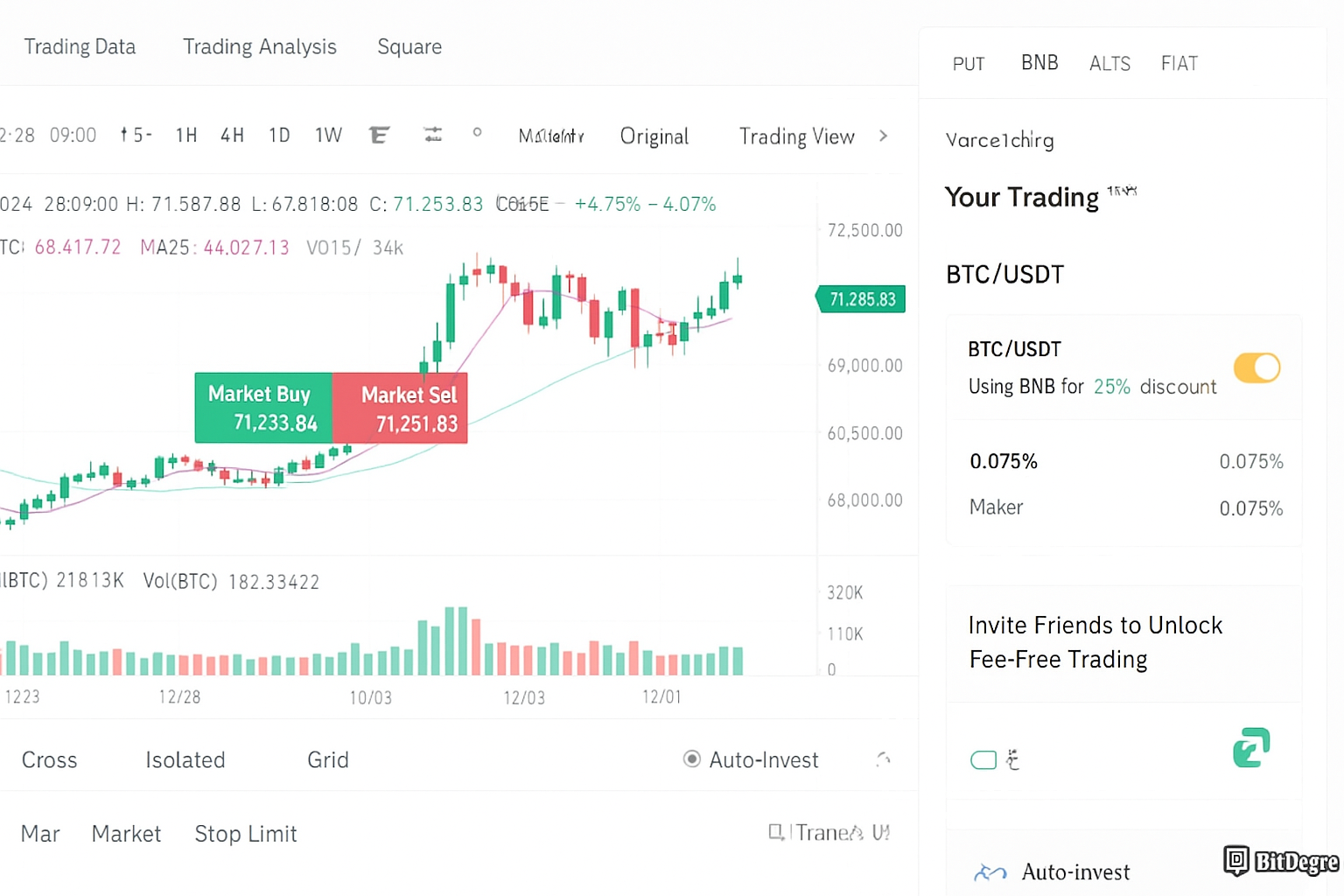
Task: Click the refresh icon beside Auto-Invest
Action: pos(883,759)
